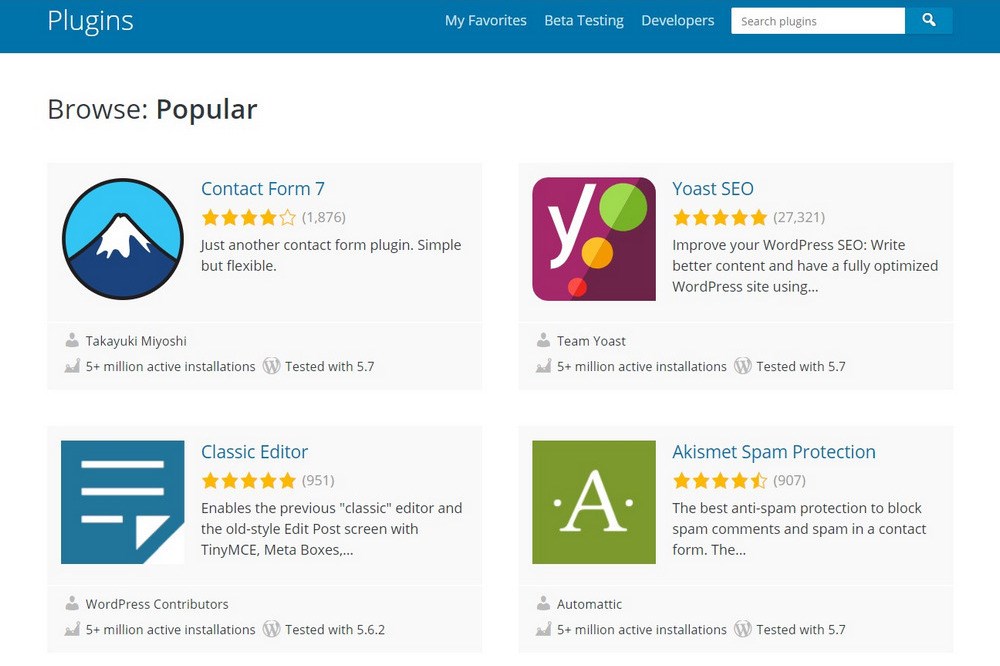Click author name WordPress Contributors
Viewport: 1000px width, 666px height.
pyautogui.click(x=157, y=604)
